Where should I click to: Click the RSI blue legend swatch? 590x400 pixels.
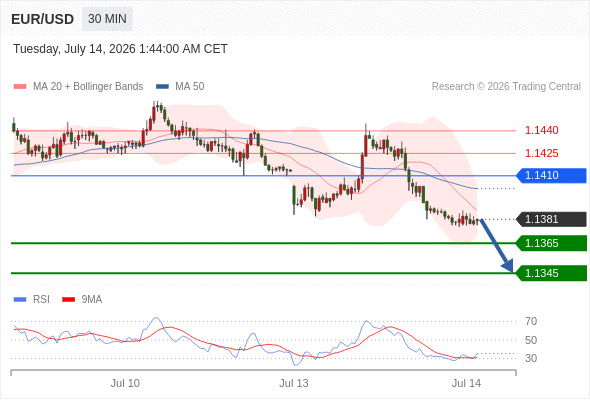20,300
